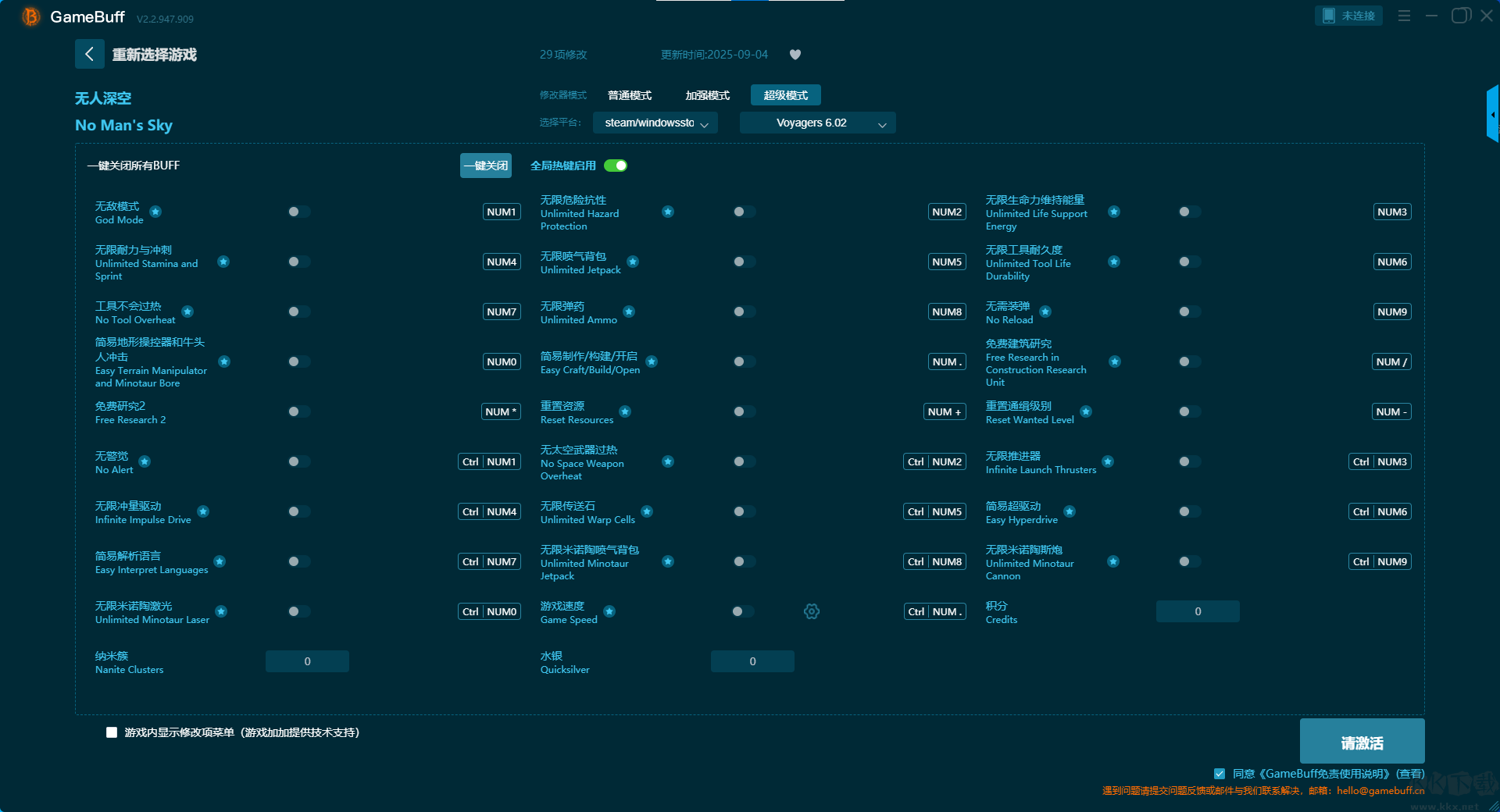Enable God Mode toggle
Screen dimensions: 1500x812
pos(298,212)
